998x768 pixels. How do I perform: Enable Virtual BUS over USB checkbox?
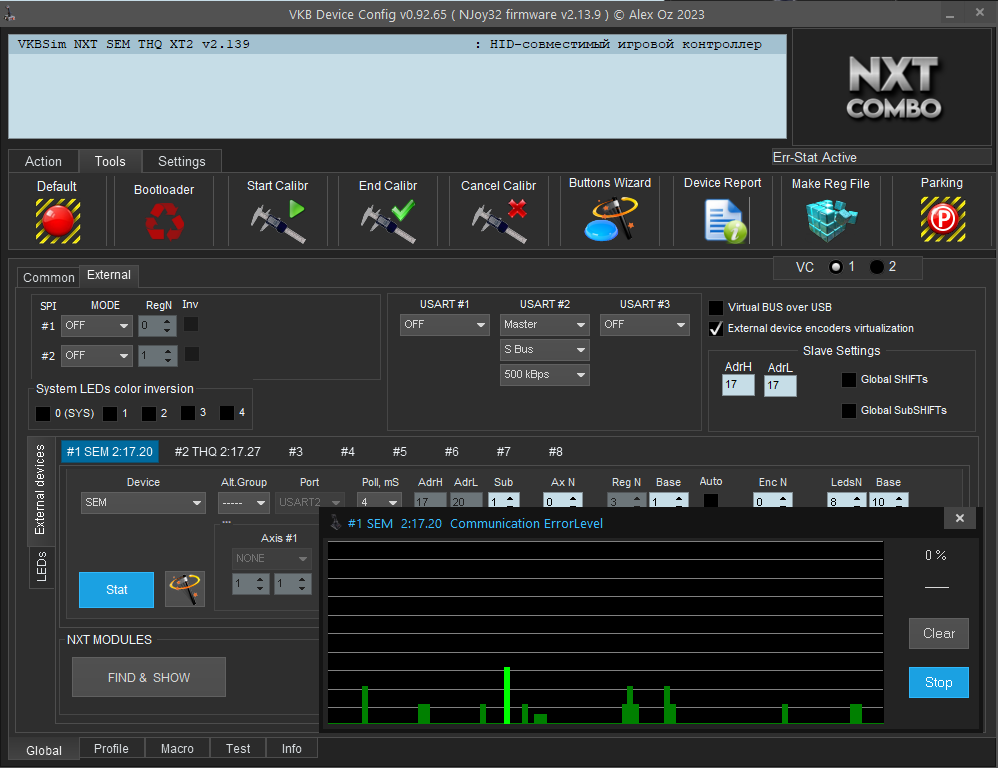point(716,308)
